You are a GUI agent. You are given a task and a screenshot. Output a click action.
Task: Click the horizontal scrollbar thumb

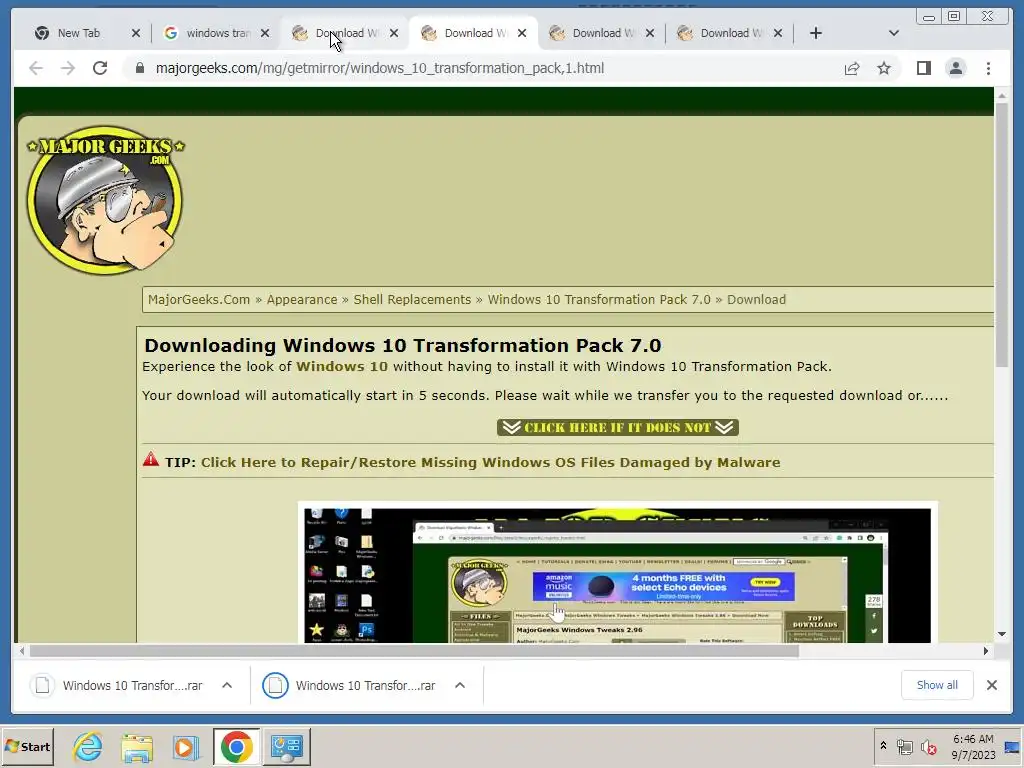[414, 650]
